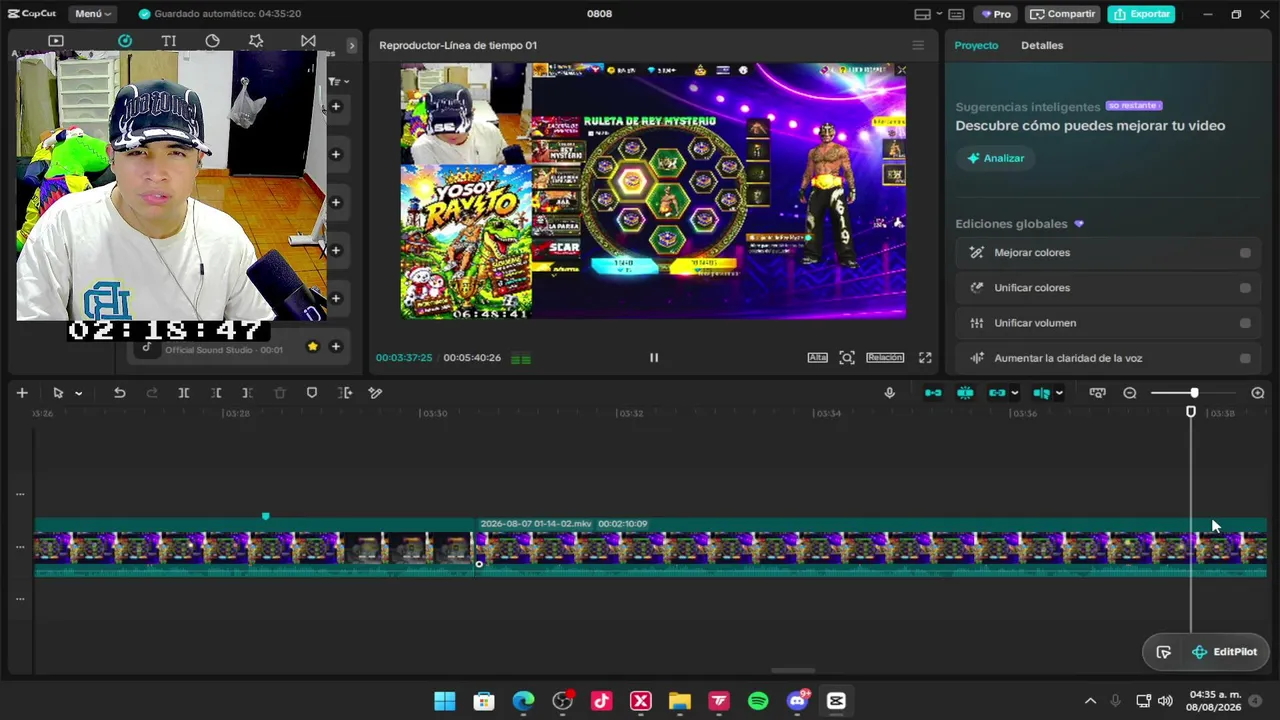Image resolution: width=1280 pixels, height=720 pixels.
Task: Open the Menú dropdown
Action: (x=93, y=14)
